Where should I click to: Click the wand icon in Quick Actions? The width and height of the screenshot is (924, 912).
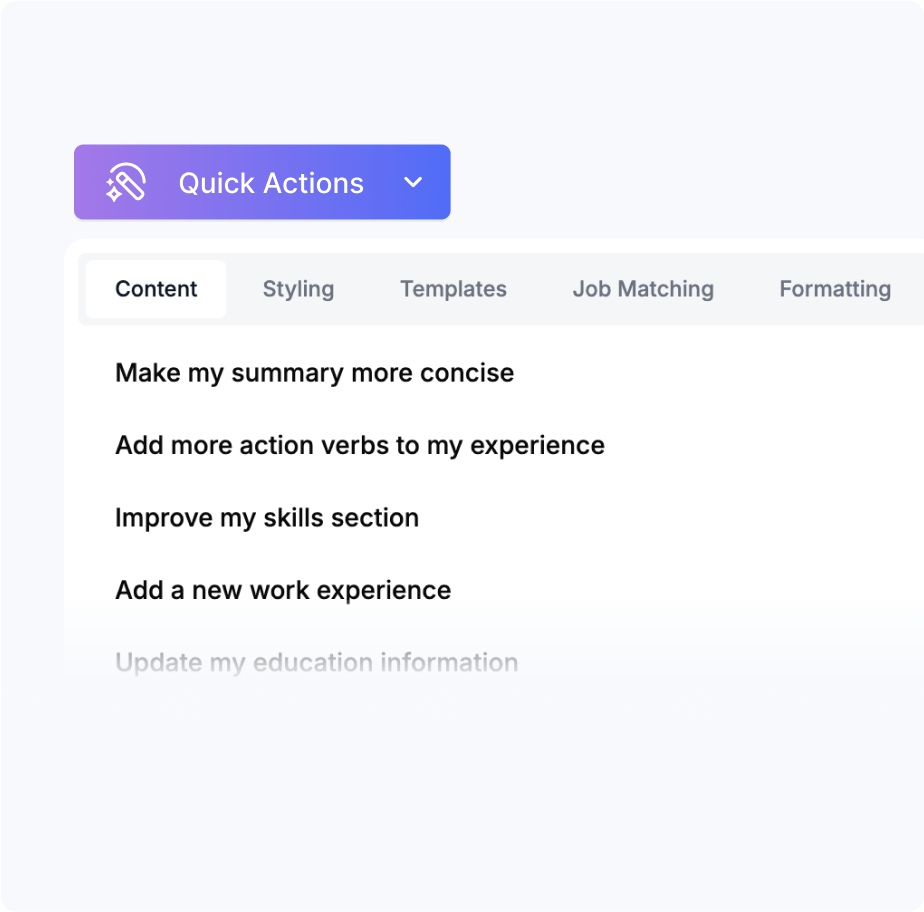[x=126, y=183]
